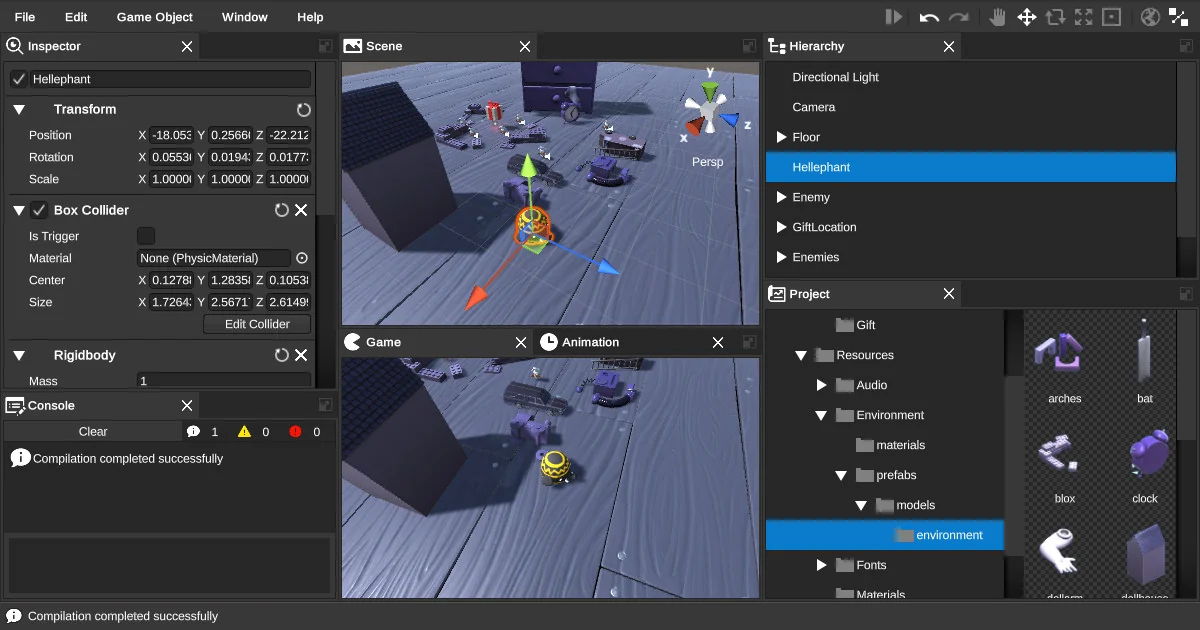Screen dimensions: 1200x630
Task: Click the Redo arrow in the toolbar
Action: pyautogui.click(x=959, y=16)
